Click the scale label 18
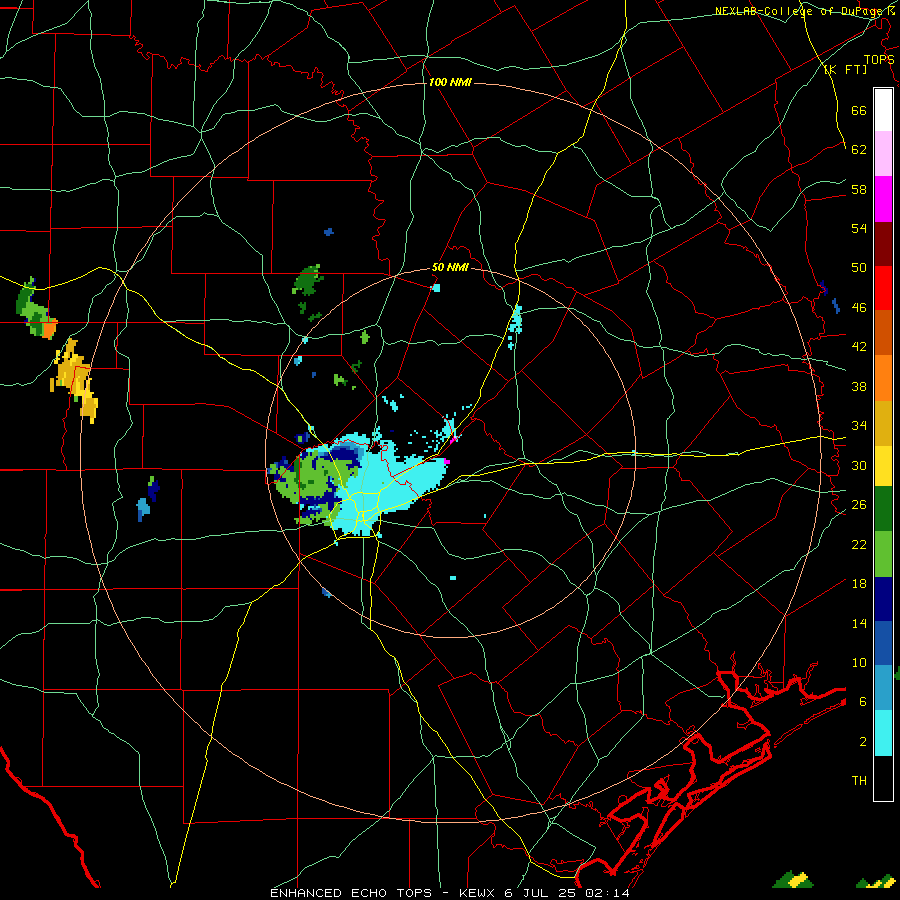Image resolution: width=900 pixels, height=900 pixels. (859, 584)
